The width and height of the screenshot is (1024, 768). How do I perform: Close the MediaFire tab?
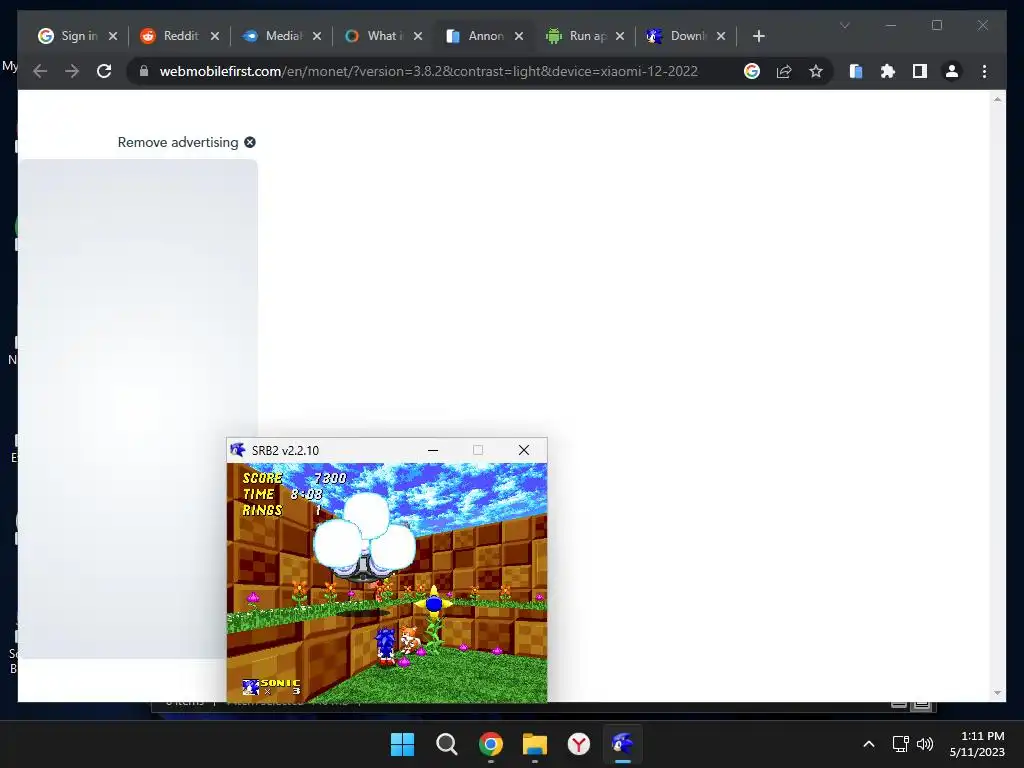(x=317, y=36)
